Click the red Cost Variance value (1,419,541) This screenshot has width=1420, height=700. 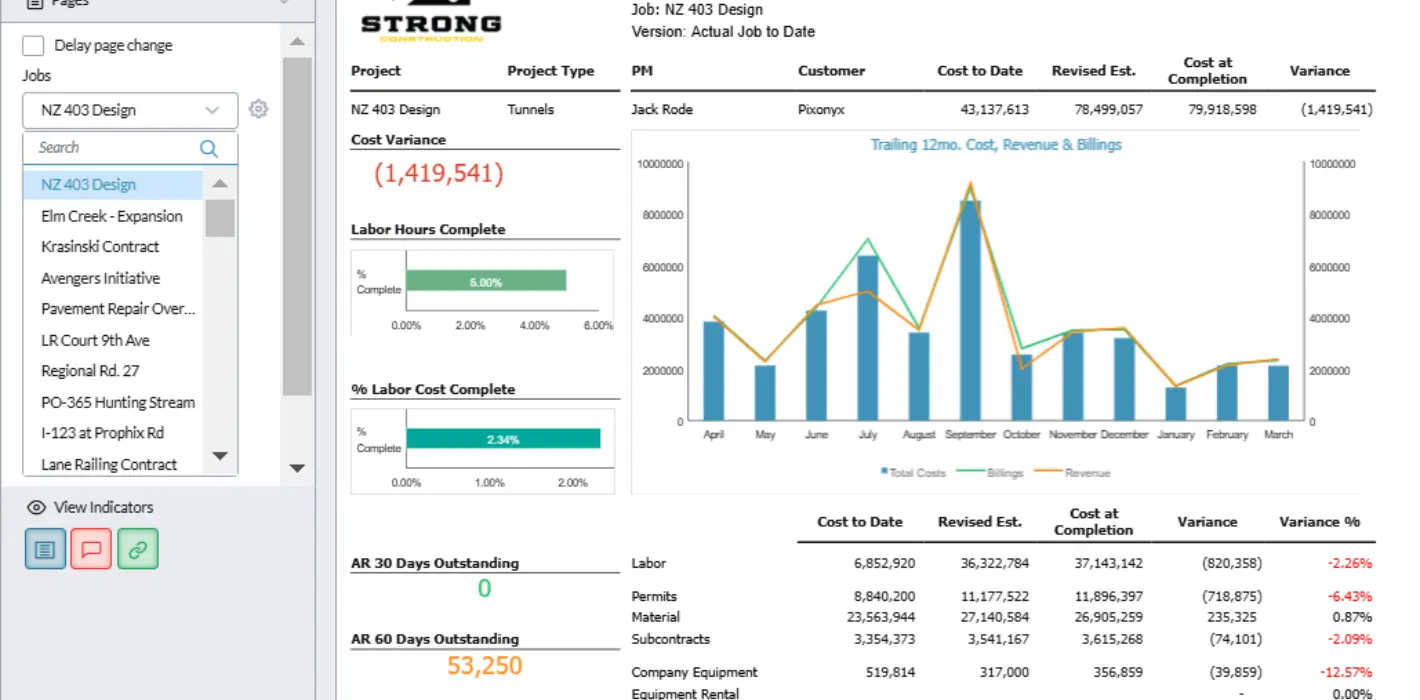(439, 174)
